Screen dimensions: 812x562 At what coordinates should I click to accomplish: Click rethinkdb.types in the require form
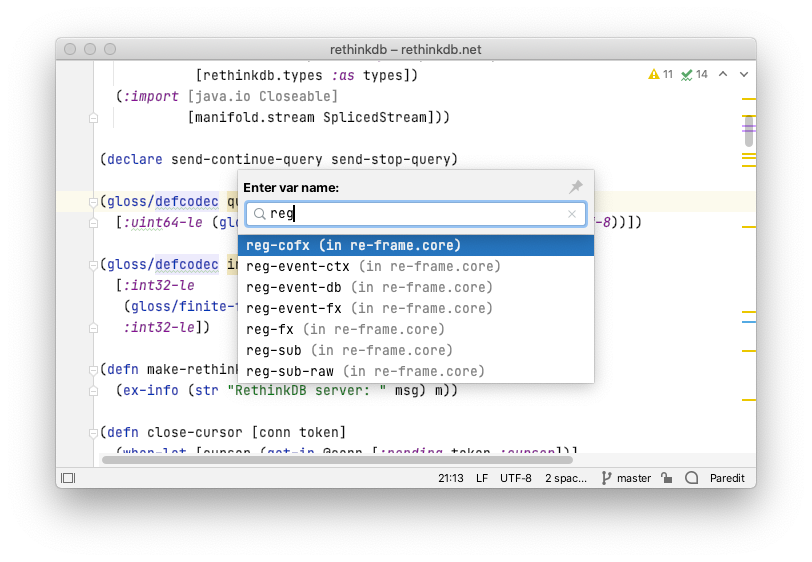click(x=263, y=75)
